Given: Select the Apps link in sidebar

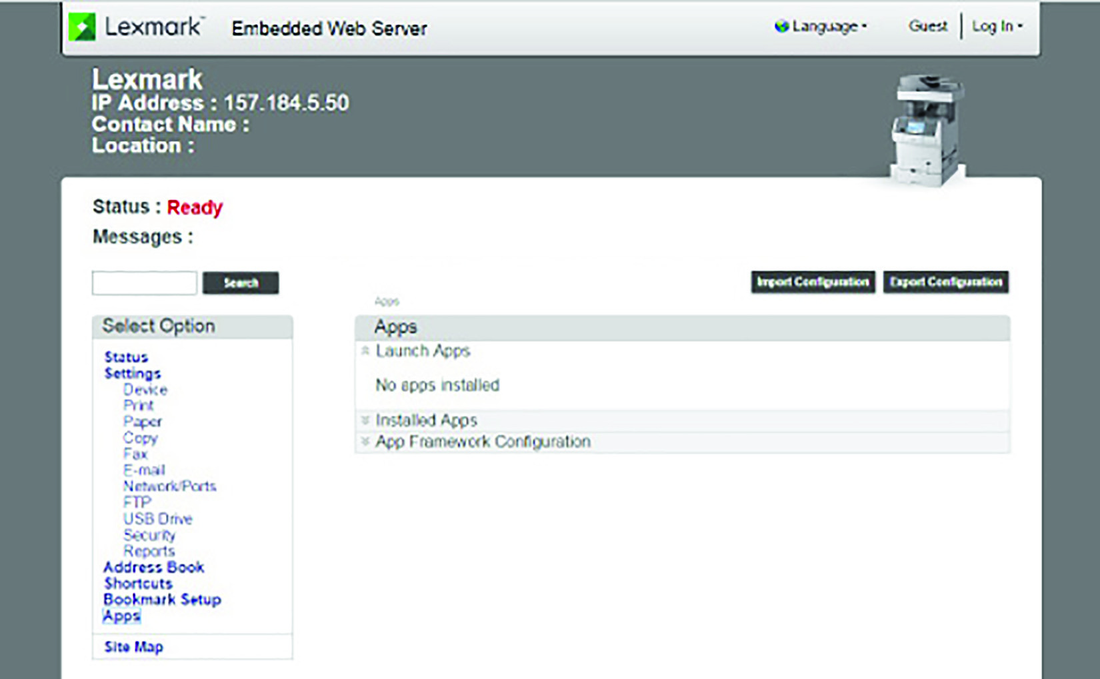Looking at the screenshot, I should click(x=122, y=616).
